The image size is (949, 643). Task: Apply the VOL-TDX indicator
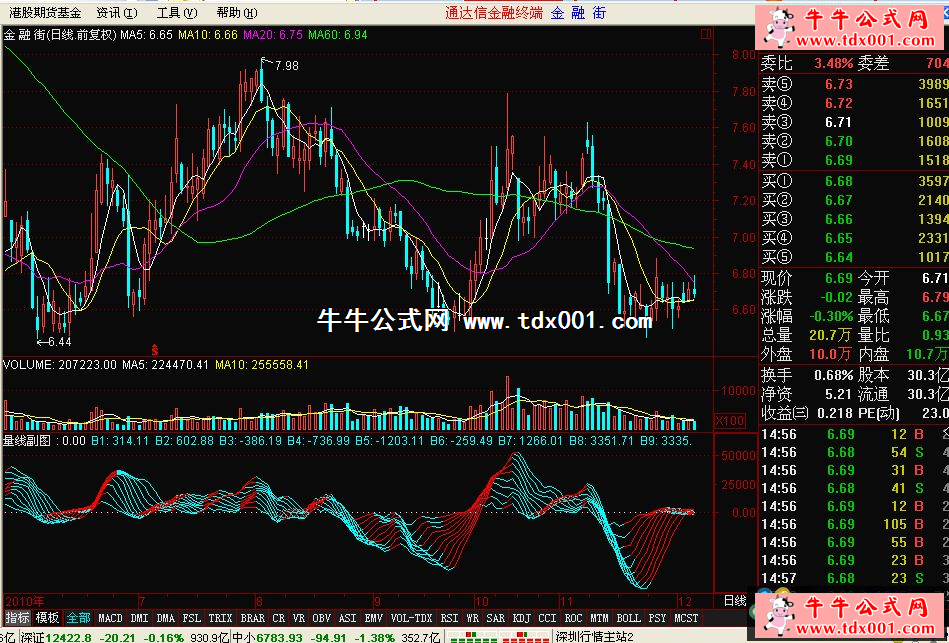pyautogui.click(x=412, y=618)
